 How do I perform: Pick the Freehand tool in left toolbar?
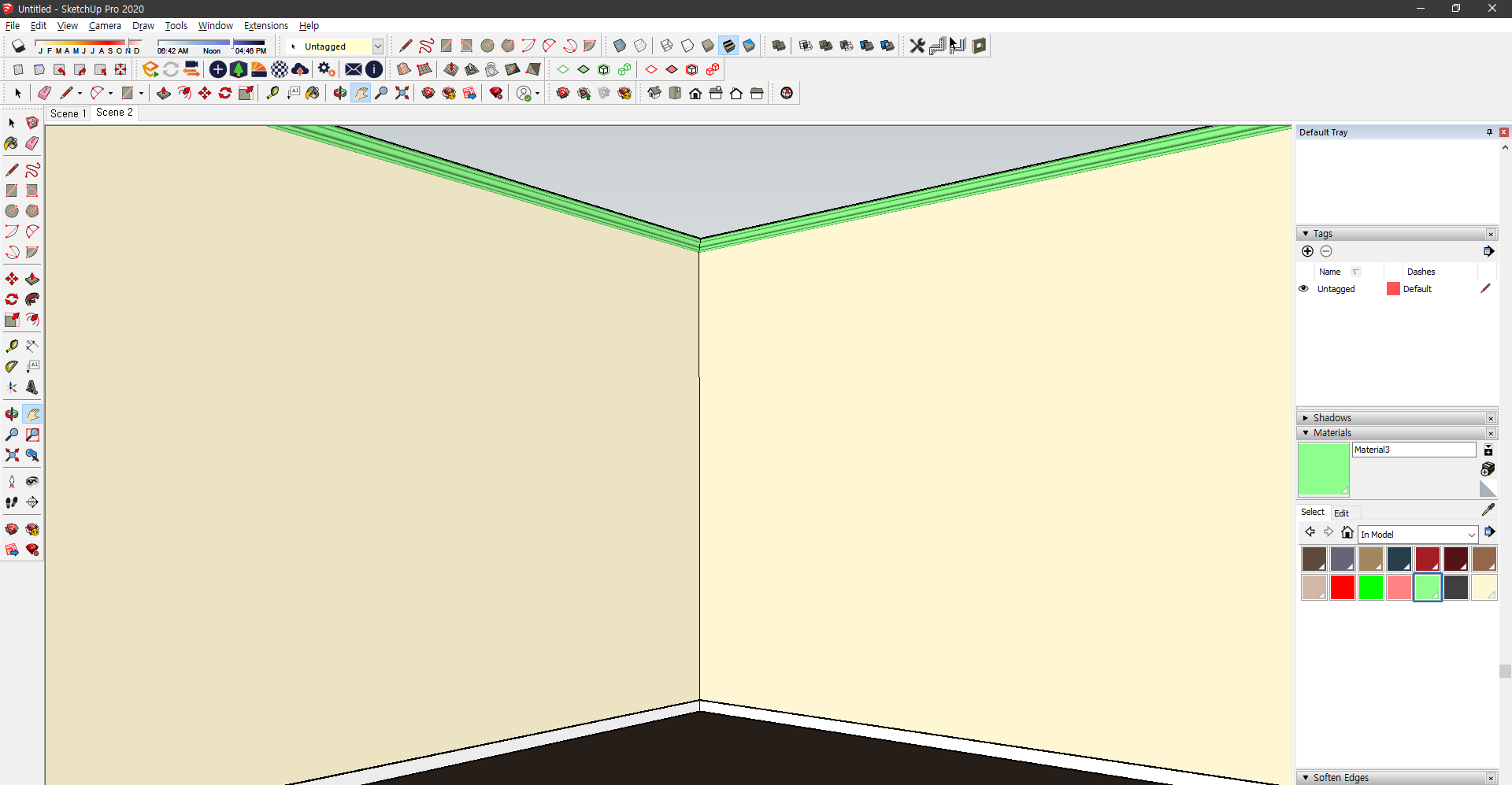(32, 170)
